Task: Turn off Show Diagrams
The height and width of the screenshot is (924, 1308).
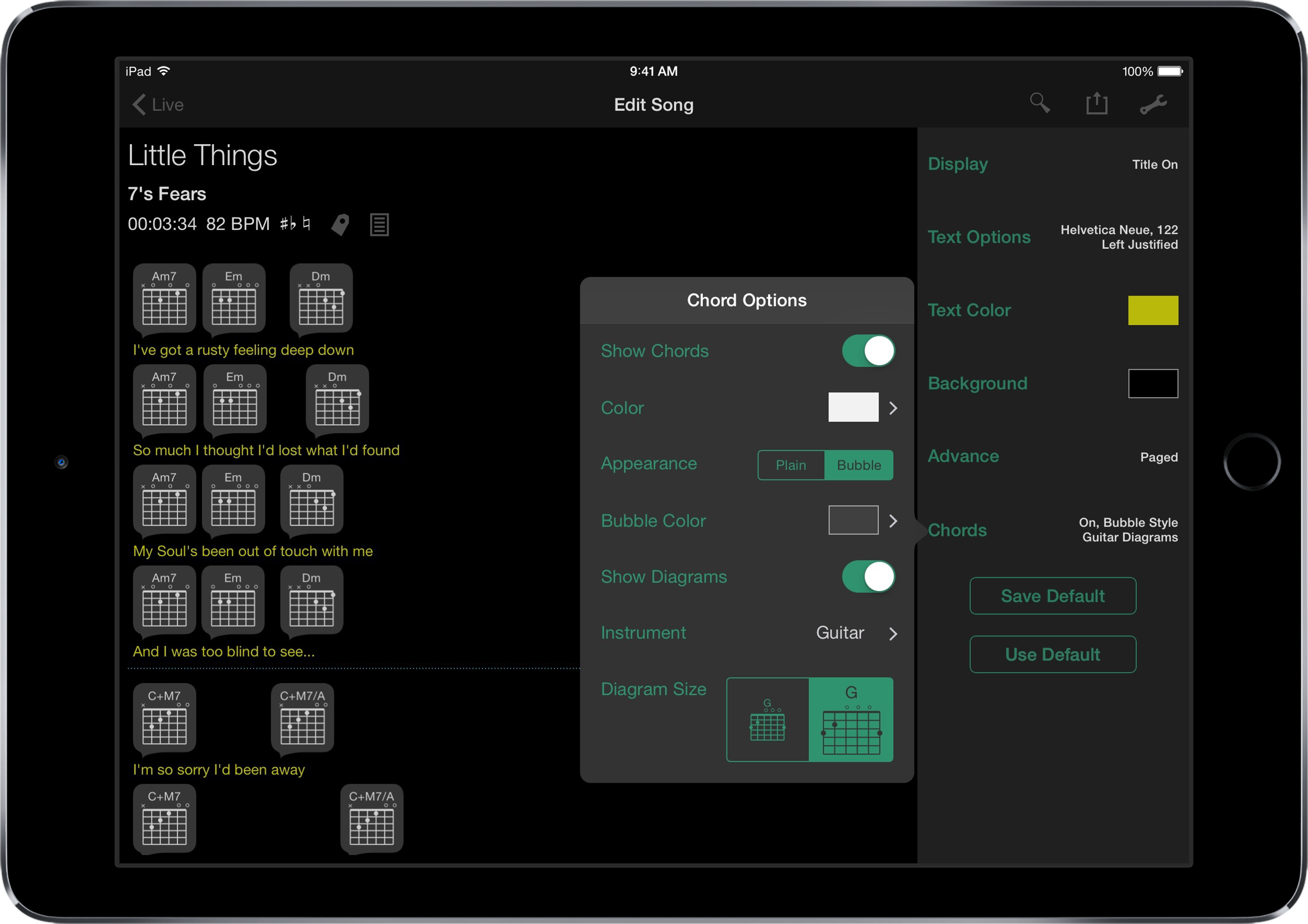Action: pos(868,576)
